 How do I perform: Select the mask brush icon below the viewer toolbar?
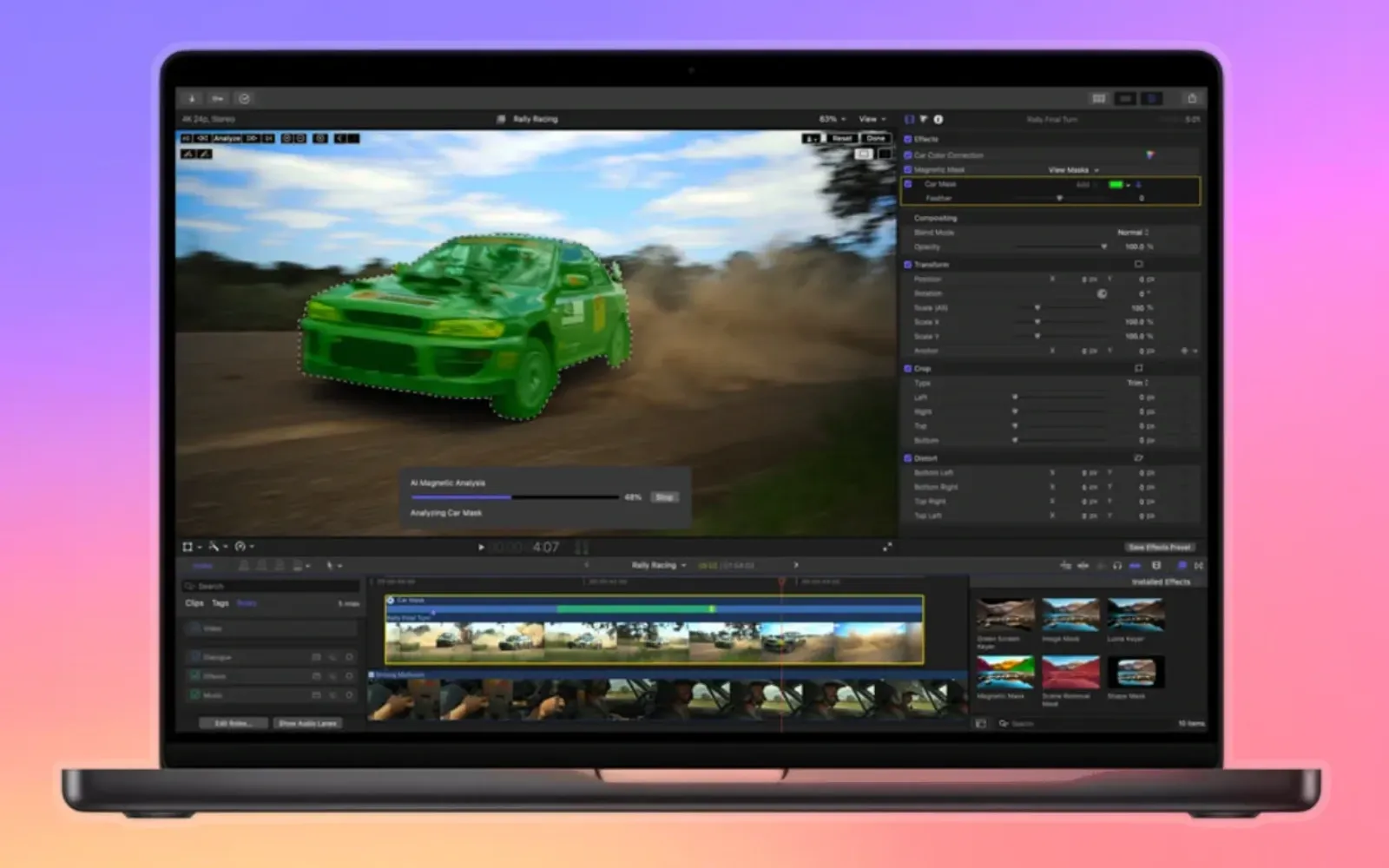(203, 155)
